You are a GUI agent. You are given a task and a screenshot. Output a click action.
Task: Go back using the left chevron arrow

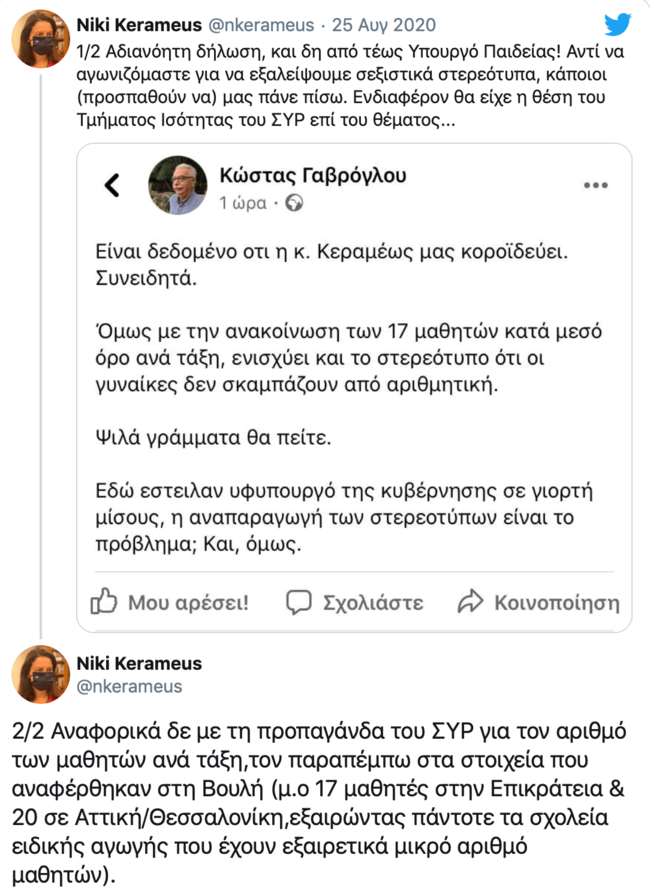click(112, 184)
